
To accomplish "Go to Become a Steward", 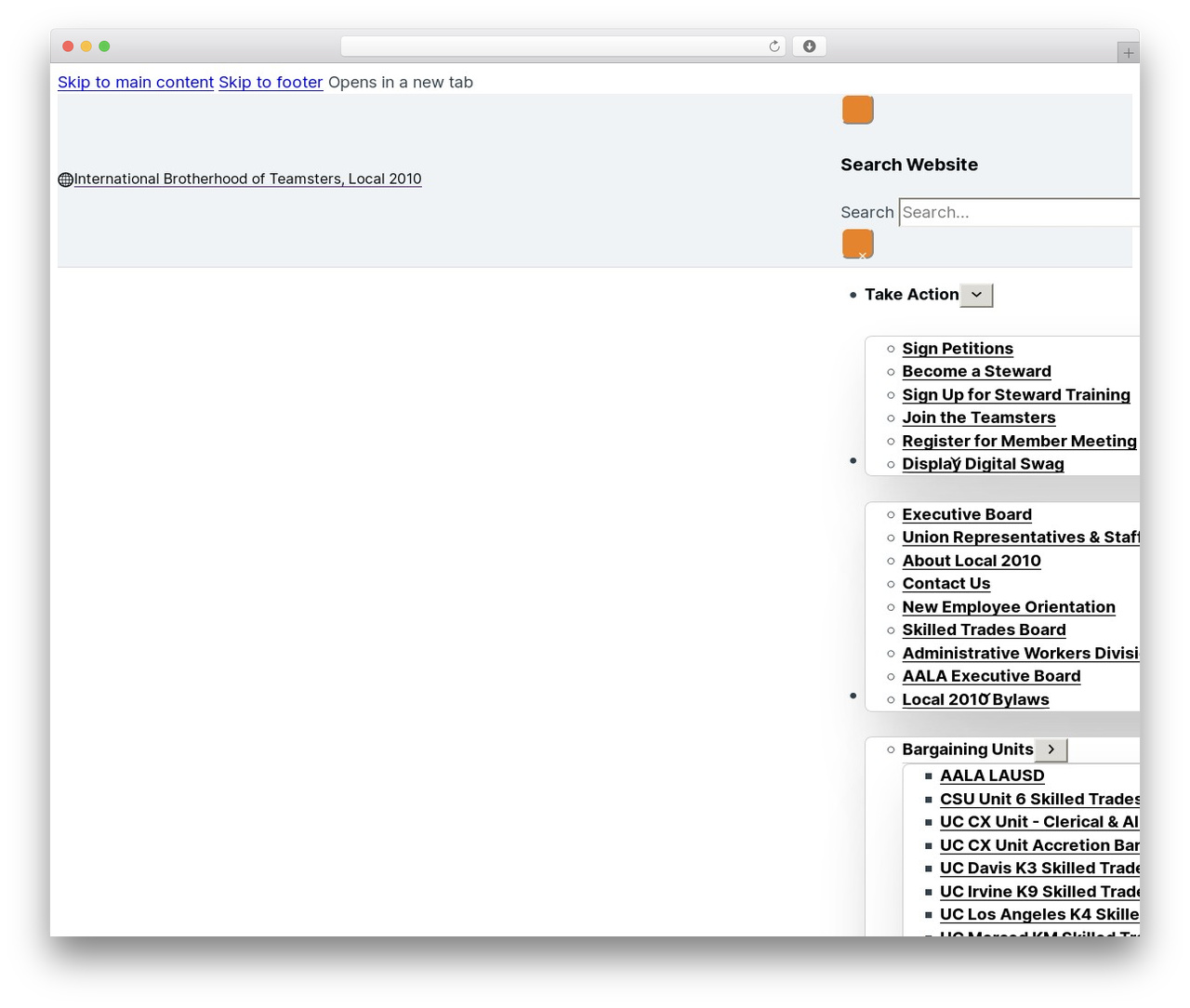I will pos(976,371).
